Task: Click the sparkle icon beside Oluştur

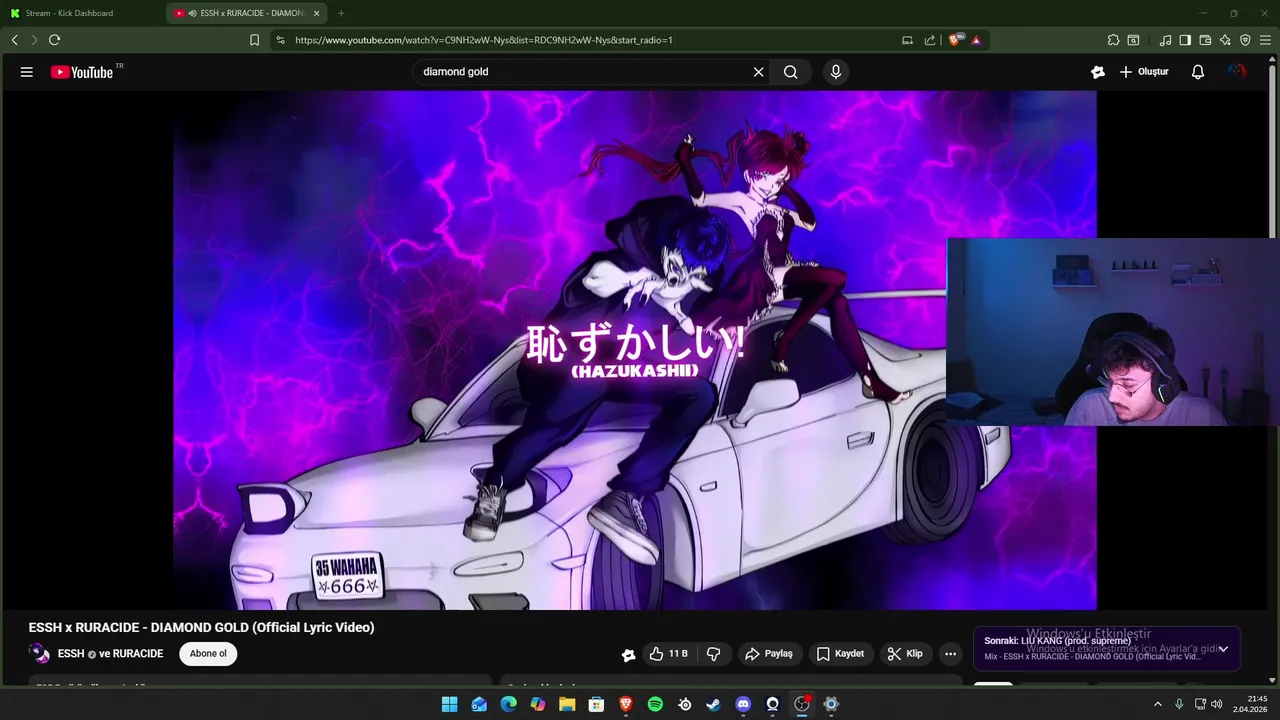Action: 1097,72
